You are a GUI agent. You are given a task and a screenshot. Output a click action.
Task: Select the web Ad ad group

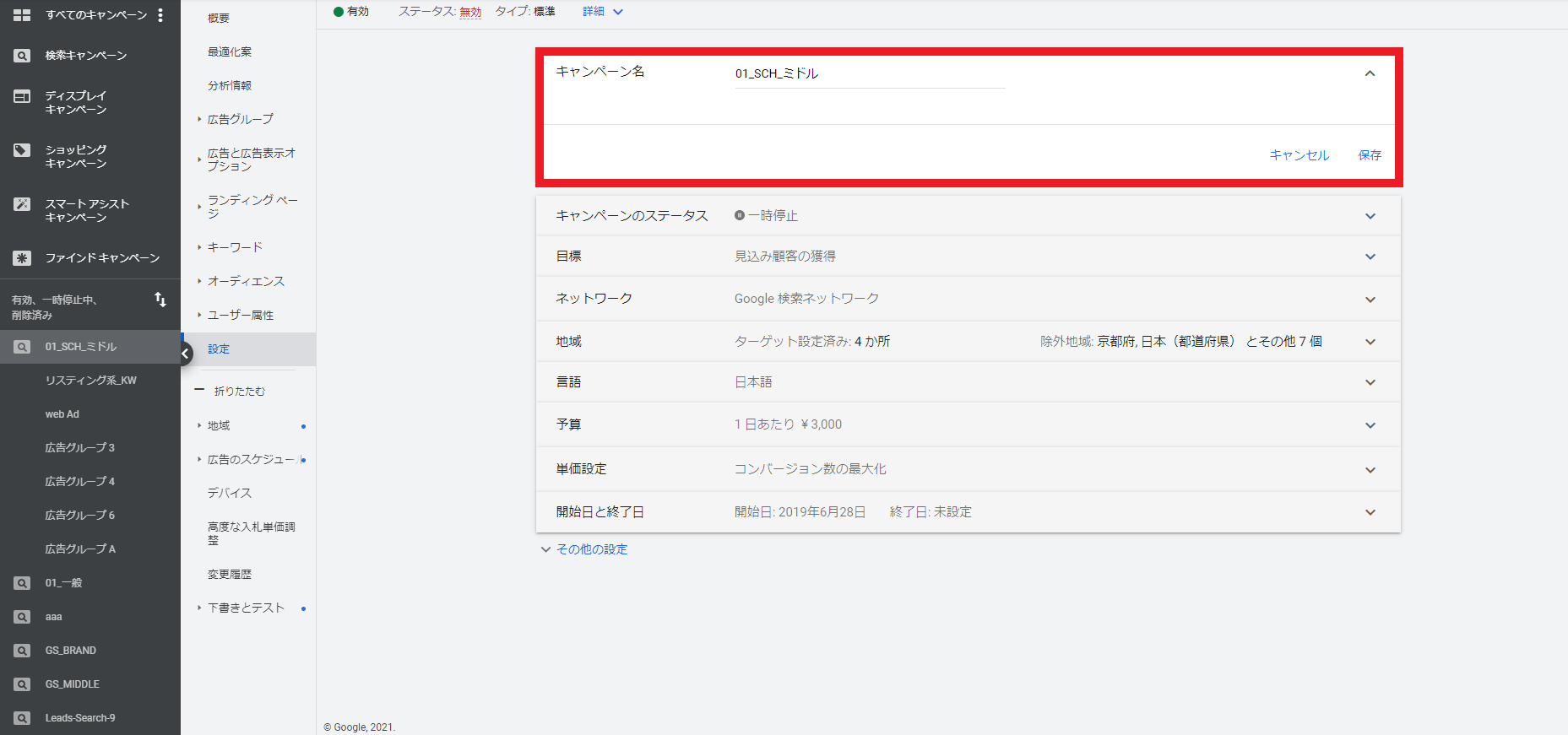click(62, 414)
